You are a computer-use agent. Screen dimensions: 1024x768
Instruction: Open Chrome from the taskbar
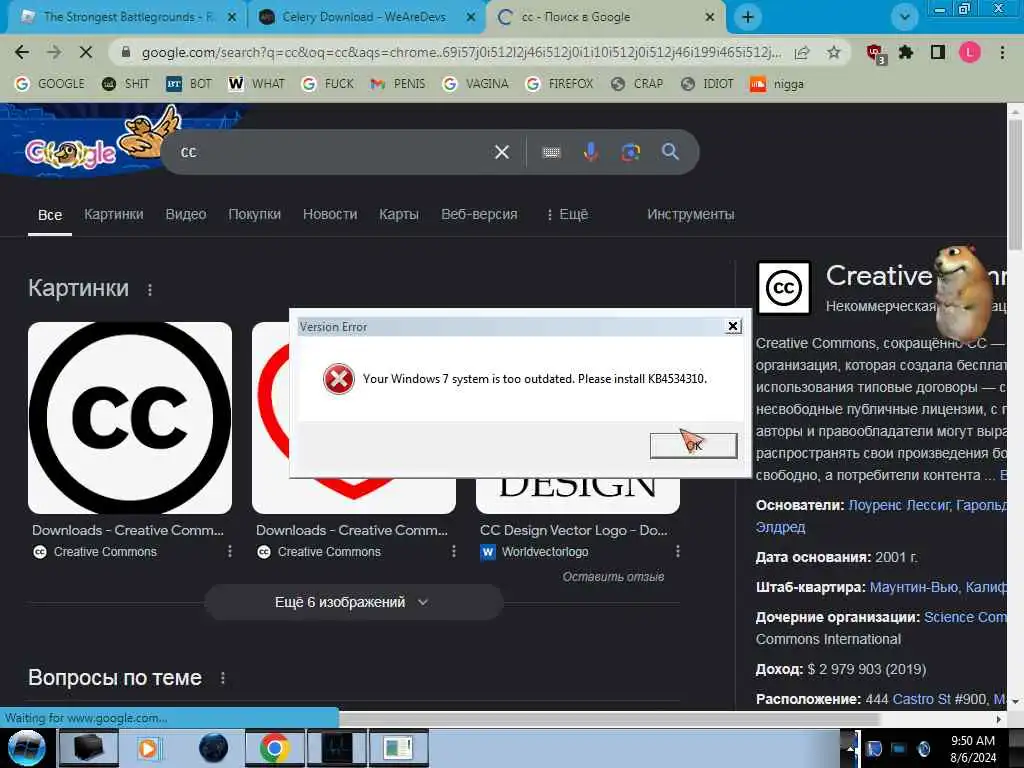click(x=274, y=748)
